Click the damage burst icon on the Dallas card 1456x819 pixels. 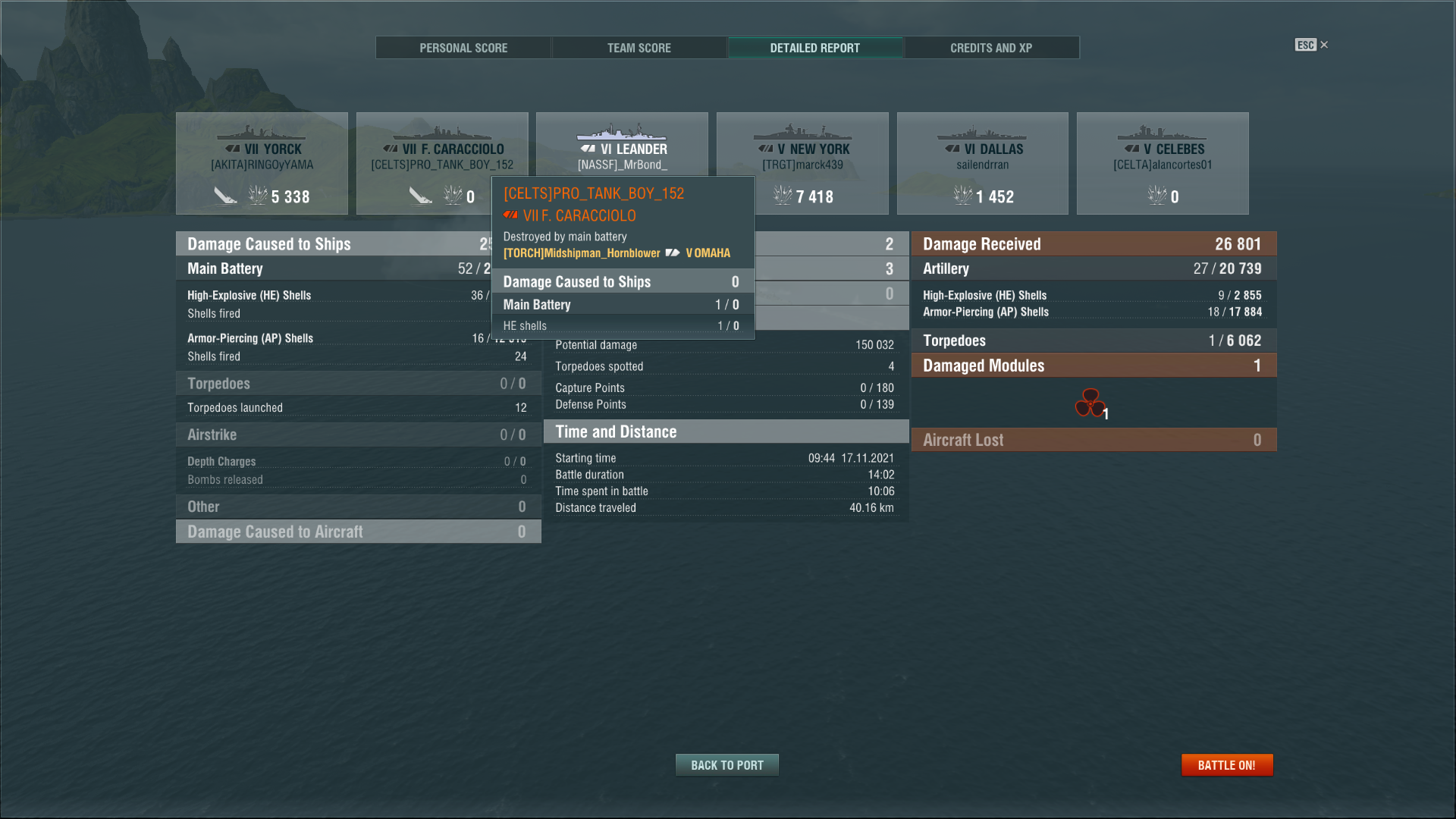click(962, 196)
